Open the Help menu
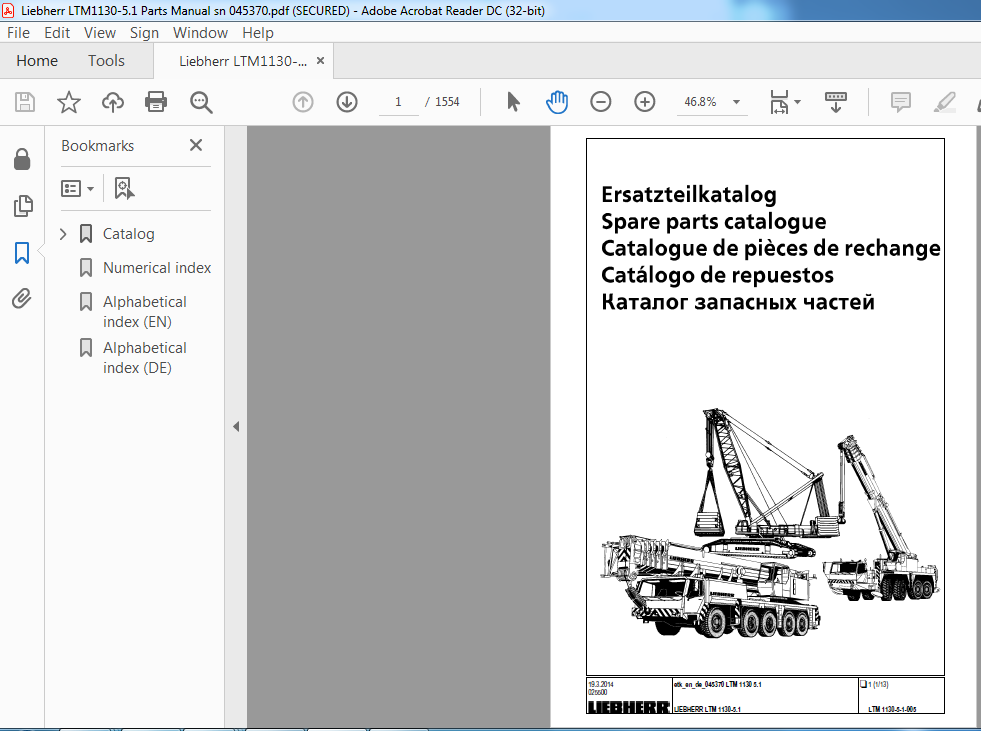981x731 pixels. [258, 33]
